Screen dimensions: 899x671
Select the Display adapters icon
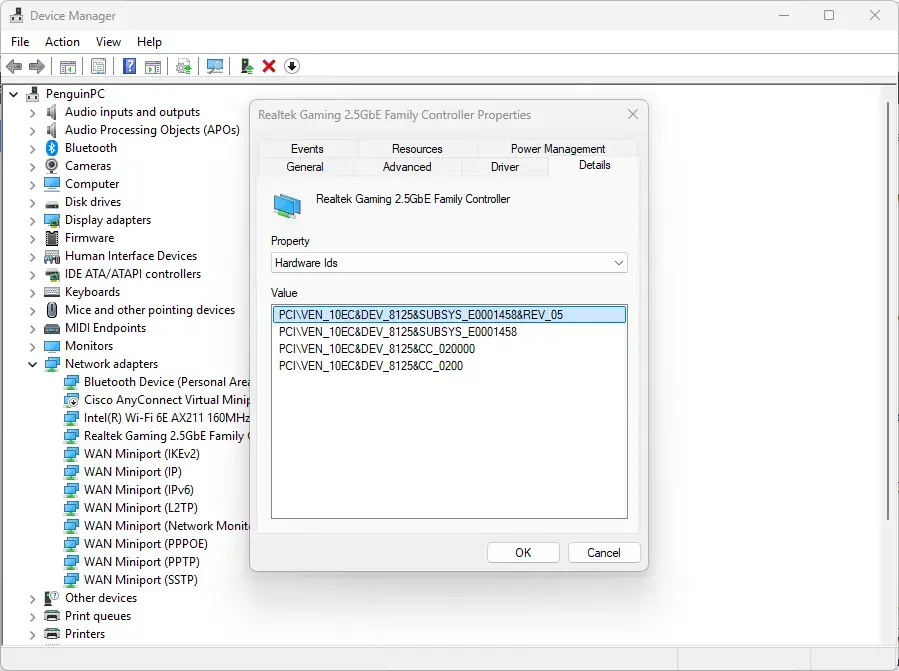pyautogui.click(x=52, y=220)
